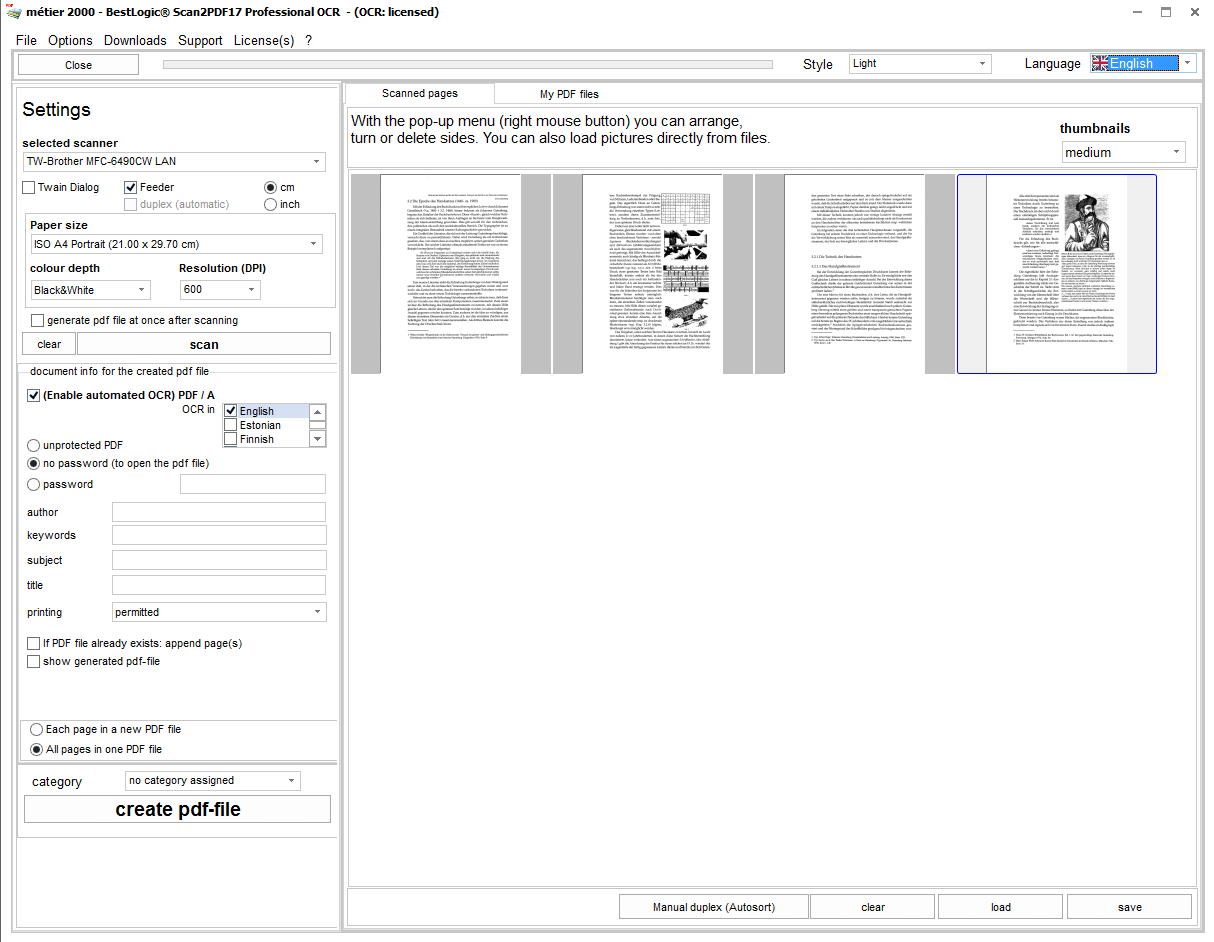Viewport: 1214px width, 942px height.
Task: Select the inch unit radio button
Action: click(270, 204)
